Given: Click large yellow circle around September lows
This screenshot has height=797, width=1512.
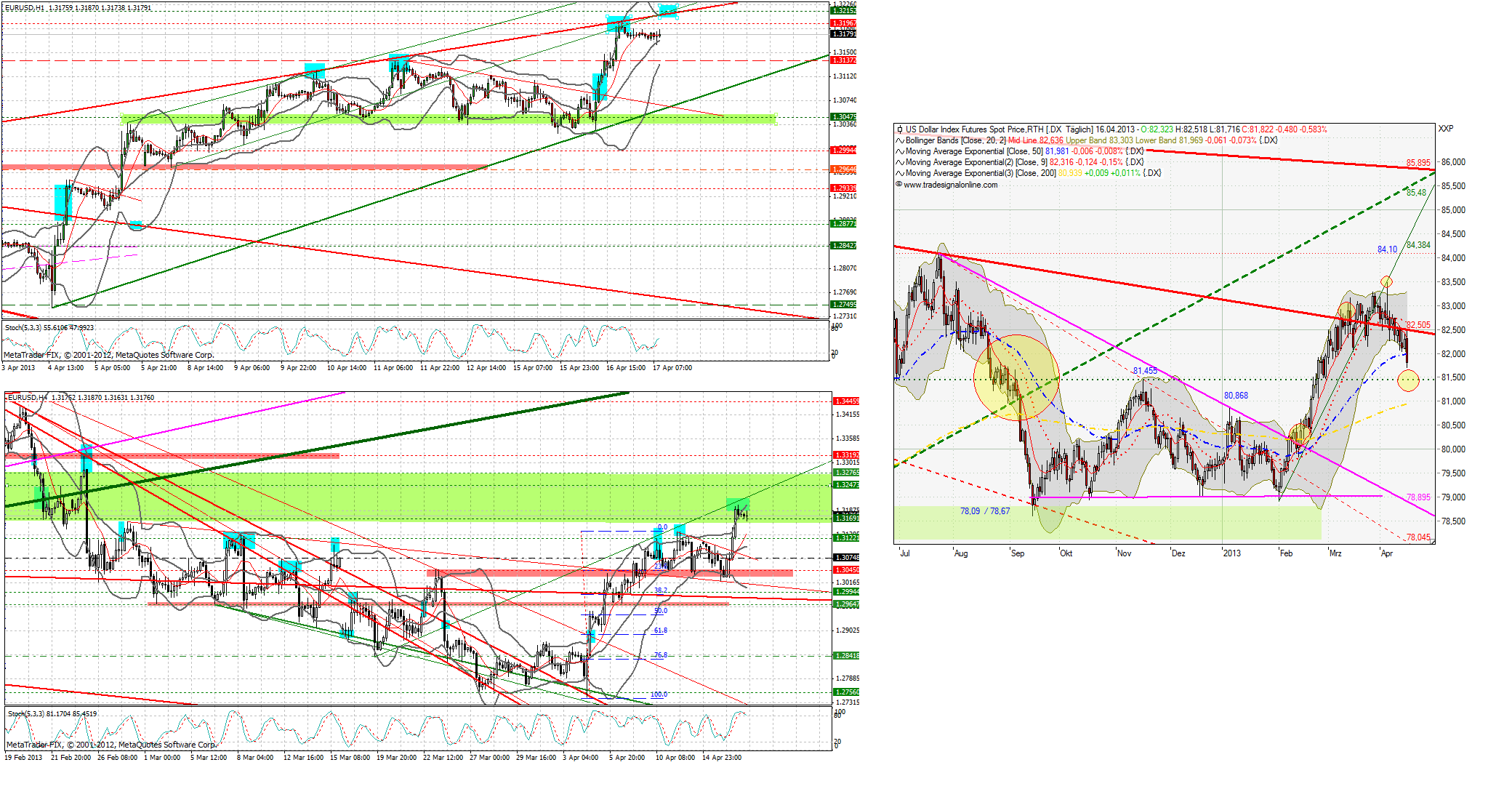Looking at the screenshot, I should (1016, 377).
